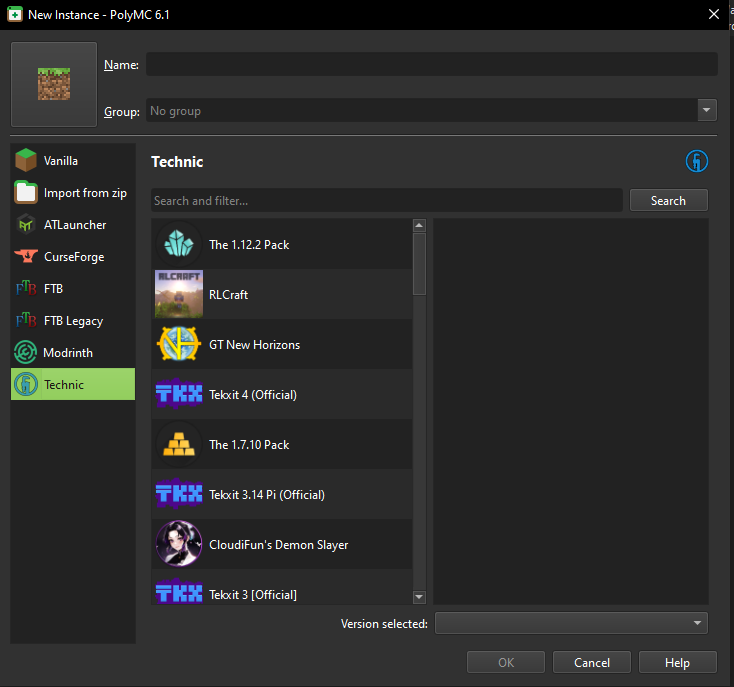Click the OK button
734x687 pixels.
tap(506, 662)
